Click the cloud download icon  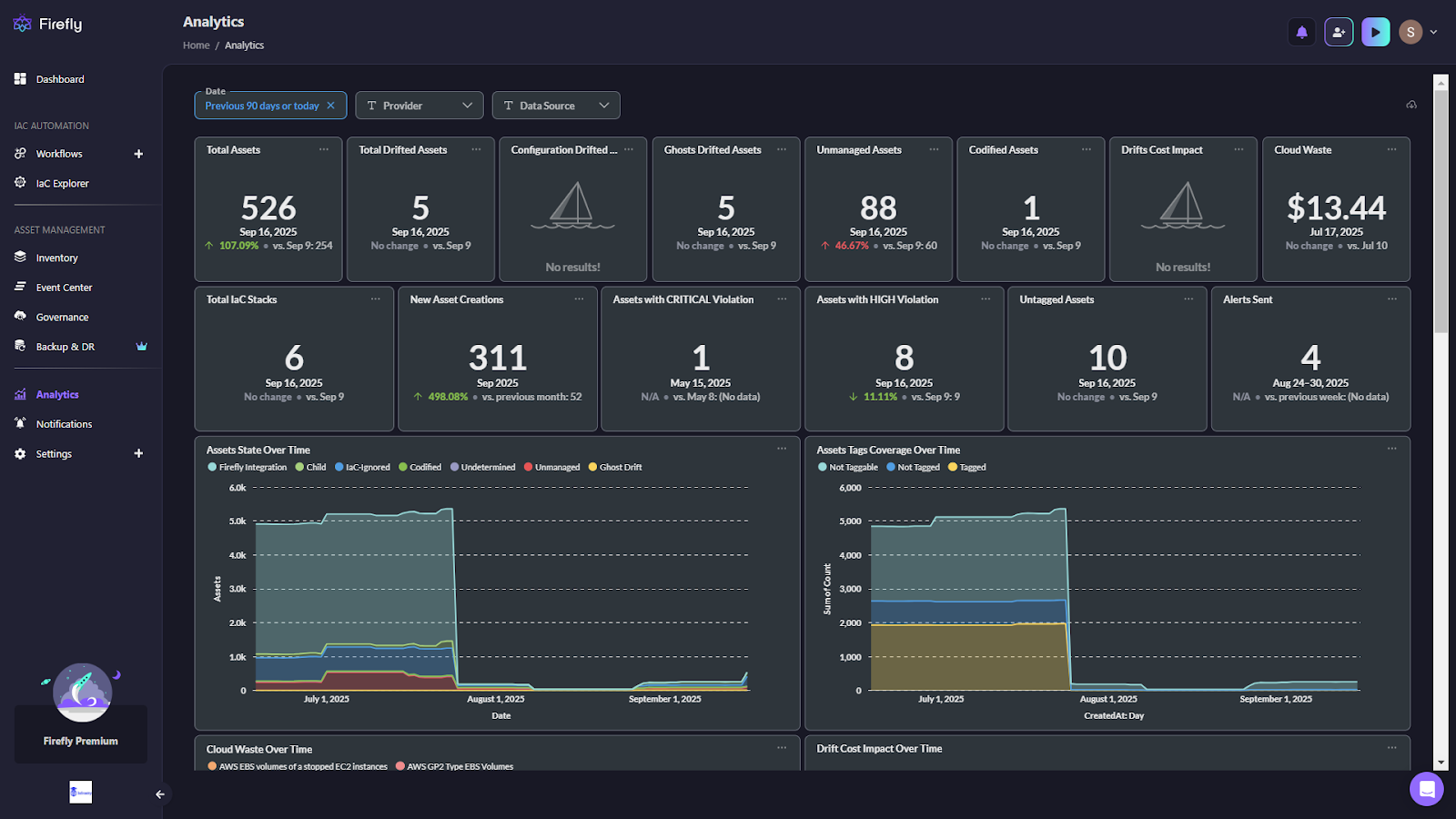pyautogui.click(x=1411, y=106)
